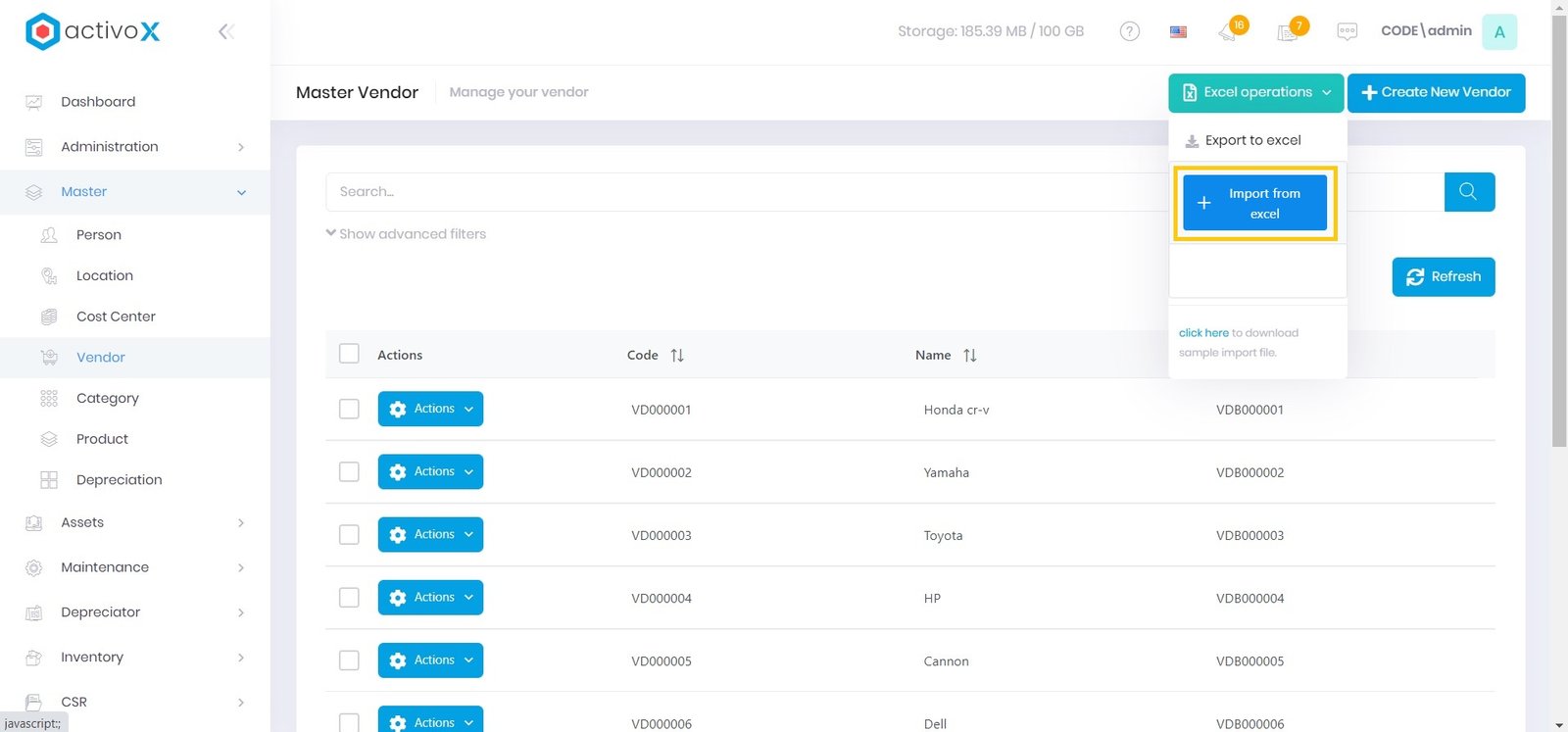Sort by Name column arrows
Image resolution: width=1568 pixels, height=732 pixels.
click(969, 355)
